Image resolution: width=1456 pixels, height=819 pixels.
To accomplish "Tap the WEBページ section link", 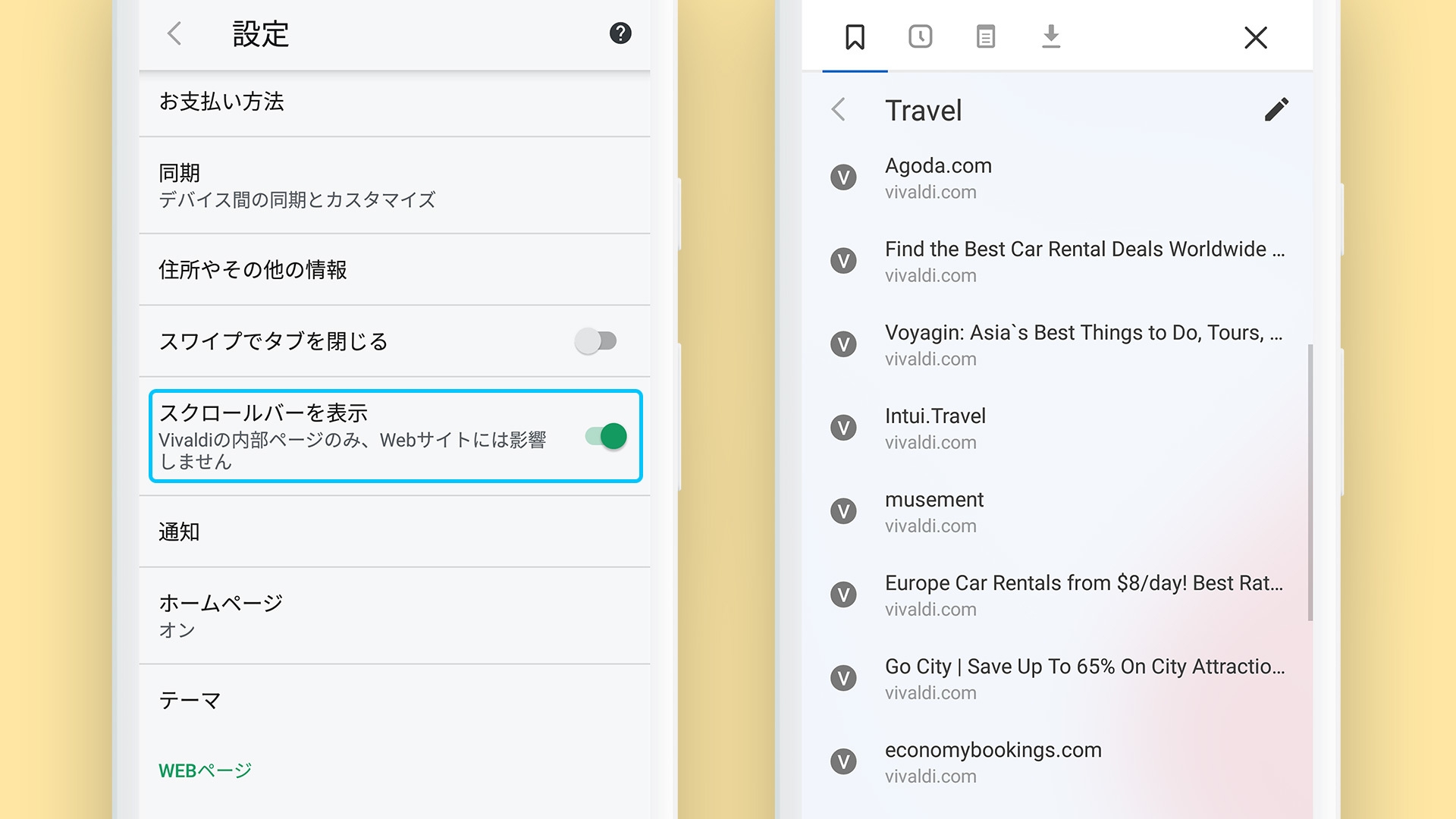I will [204, 769].
